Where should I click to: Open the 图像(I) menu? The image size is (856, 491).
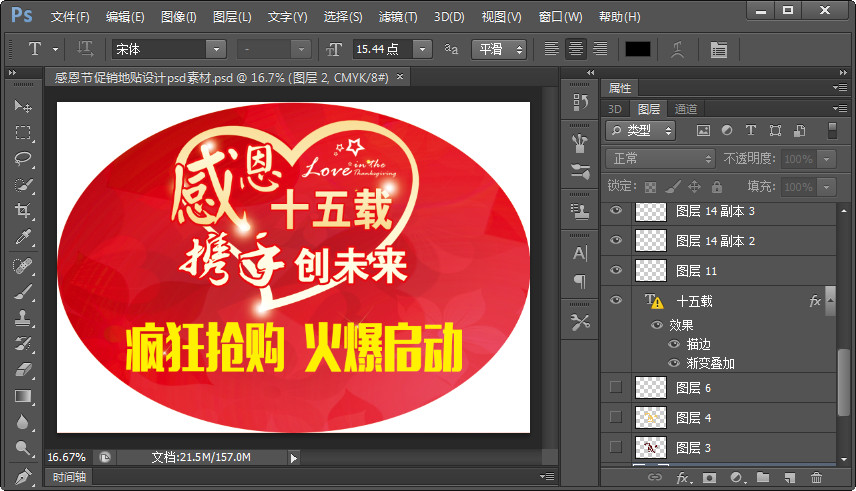click(179, 17)
